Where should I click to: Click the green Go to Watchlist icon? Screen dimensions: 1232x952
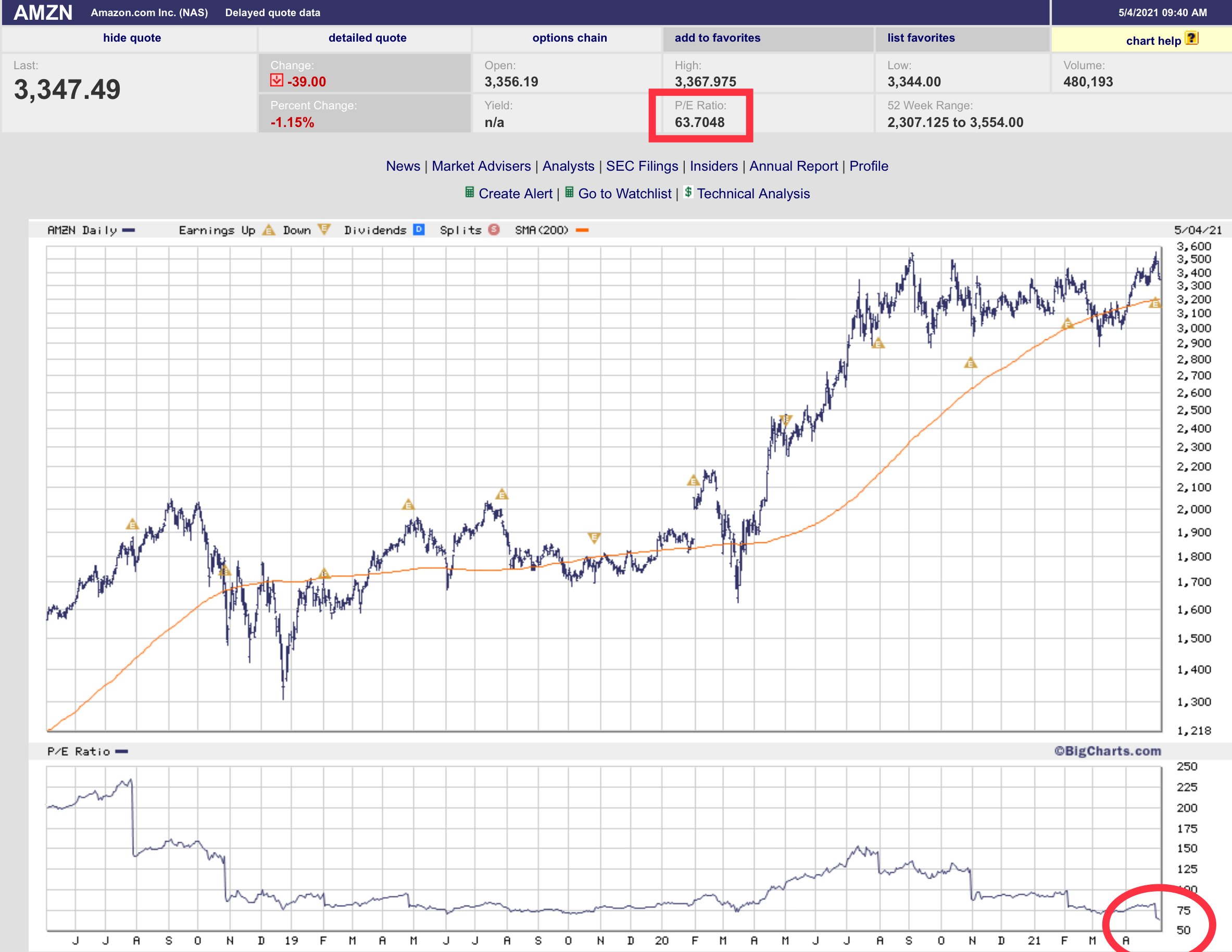(569, 192)
